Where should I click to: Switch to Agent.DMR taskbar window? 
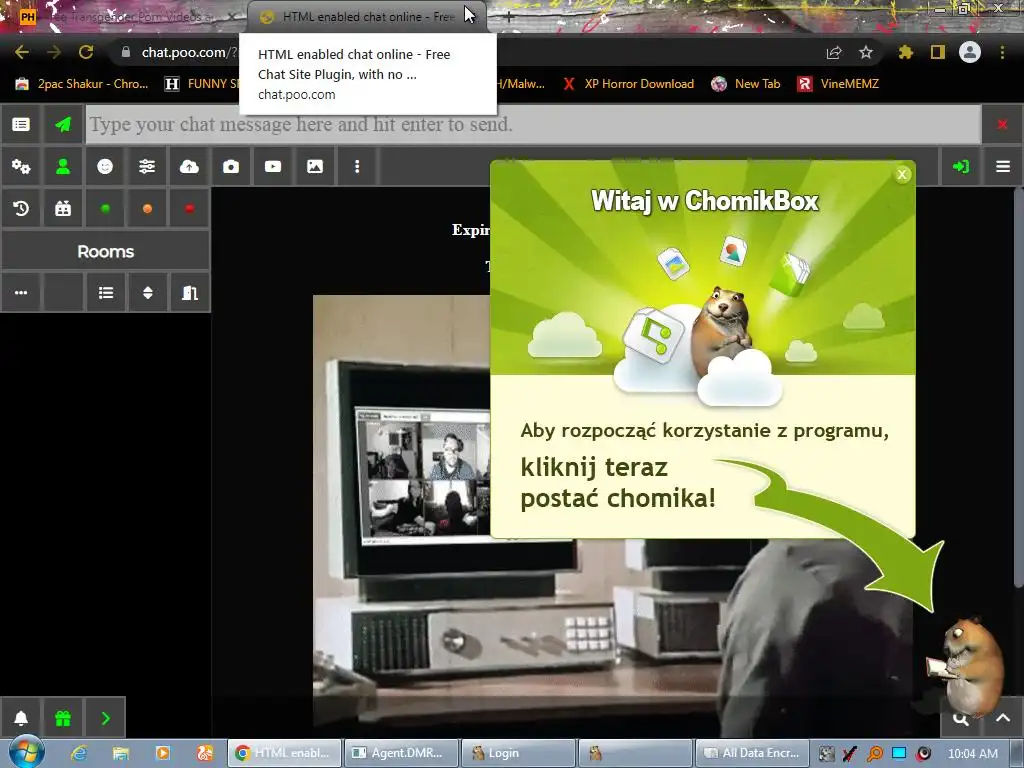click(x=400, y=753)
